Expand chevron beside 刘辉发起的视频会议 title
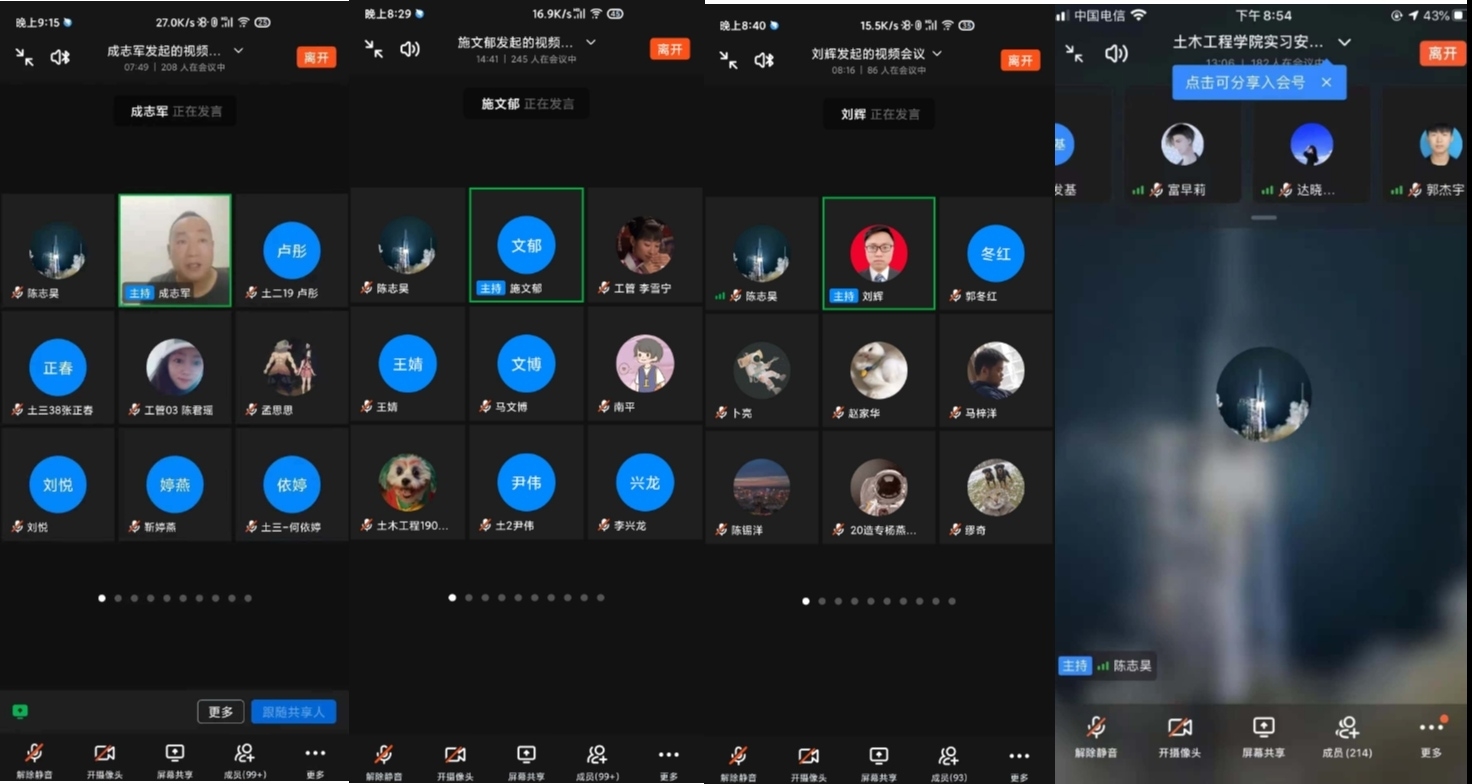Image resolution: width=1472 pixels, height=784 pixels. 937,53
